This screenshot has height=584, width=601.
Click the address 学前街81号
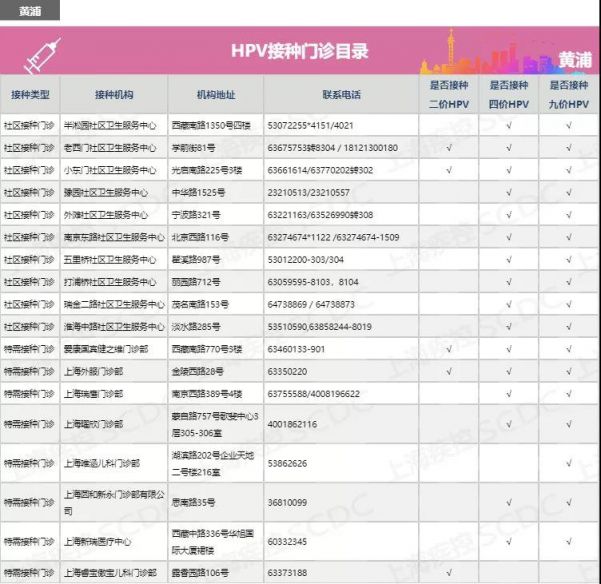(x=194, y=148)
